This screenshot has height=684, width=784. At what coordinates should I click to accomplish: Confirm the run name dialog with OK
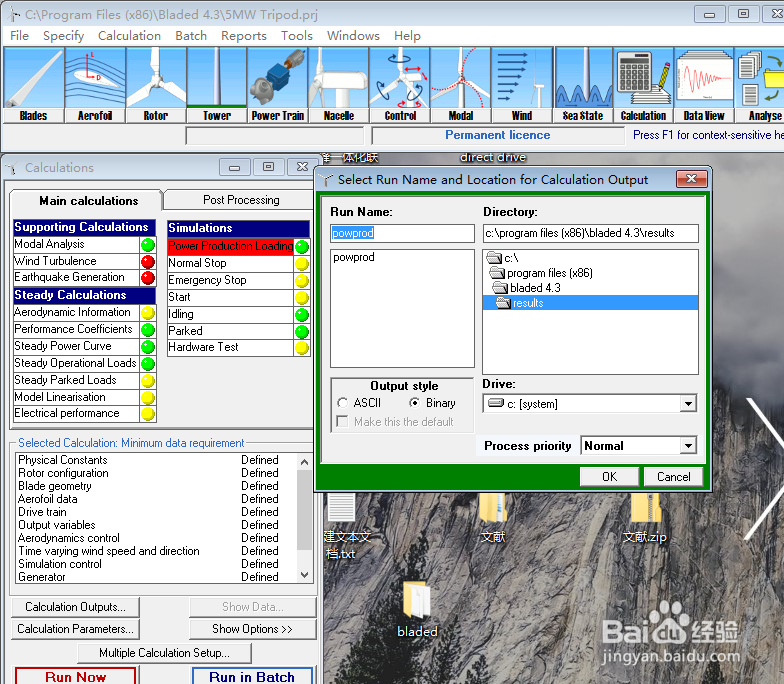[x=610, y=477]
